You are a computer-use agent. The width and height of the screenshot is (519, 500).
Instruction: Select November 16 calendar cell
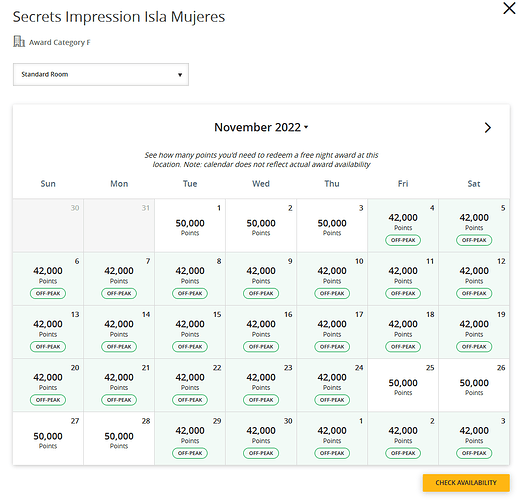(261, 332)
